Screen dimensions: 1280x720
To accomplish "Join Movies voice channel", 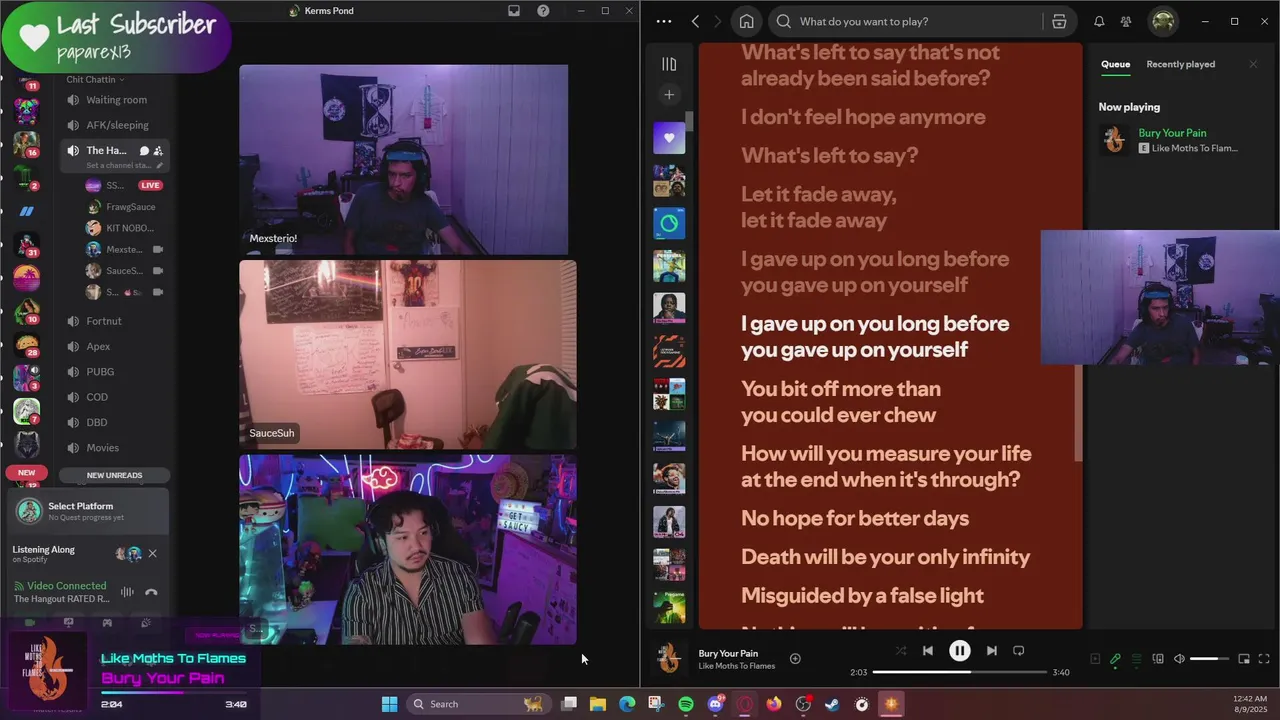I will click(102, 448).
